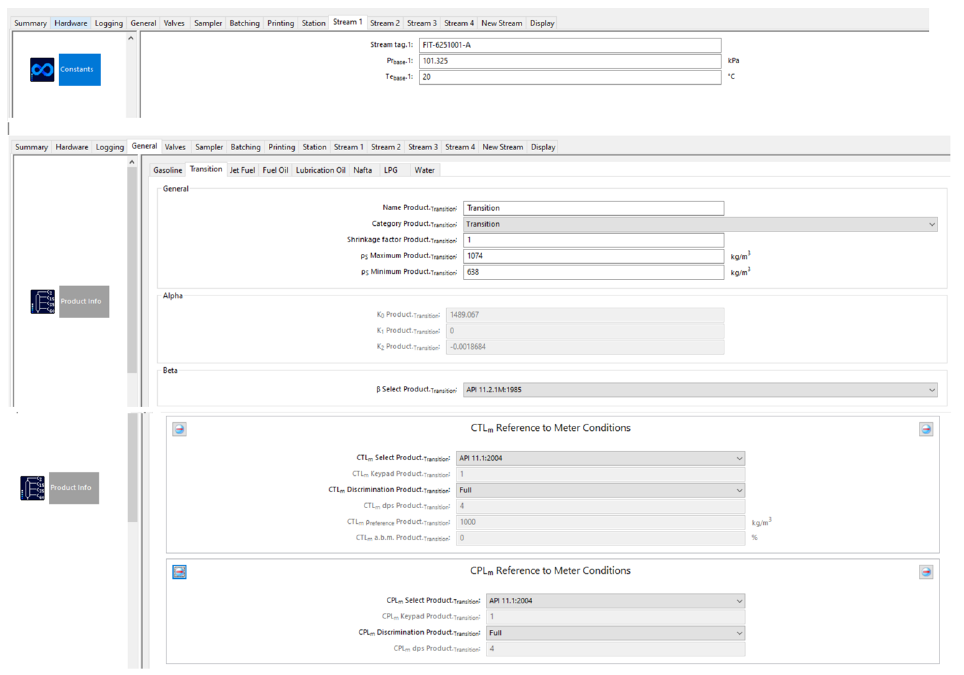
Task: Click the kPa unit label
Action: 733,61
